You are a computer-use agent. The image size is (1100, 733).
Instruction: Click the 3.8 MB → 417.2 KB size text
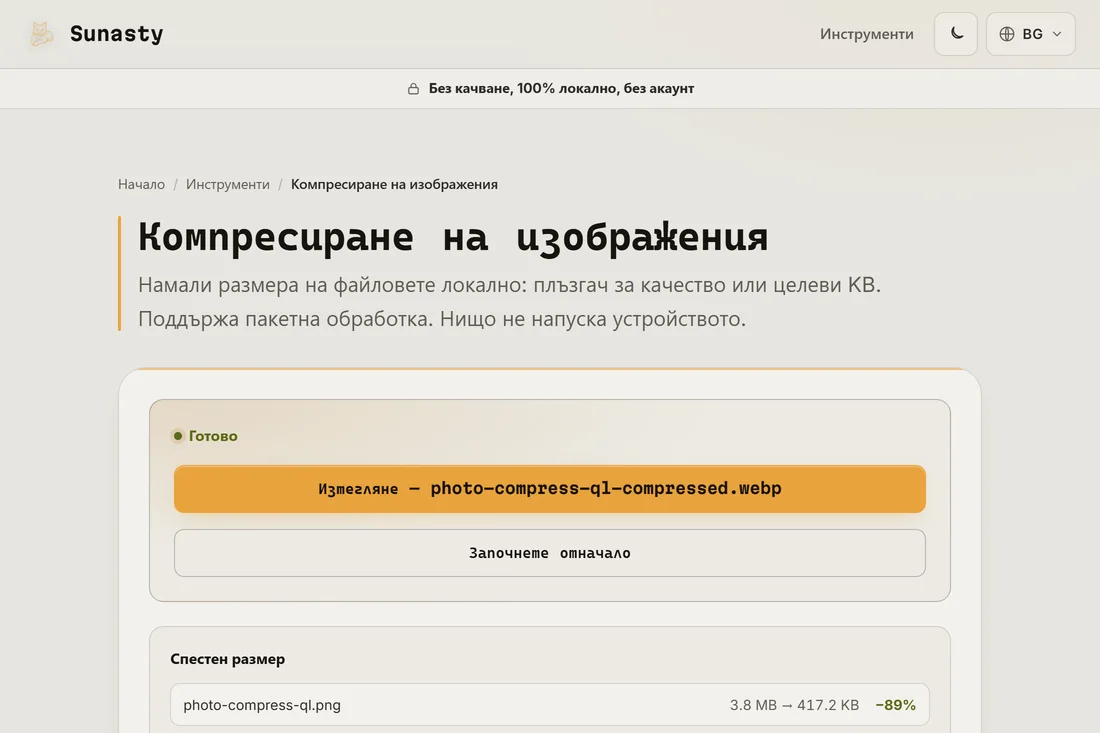[x=794, y=705]
